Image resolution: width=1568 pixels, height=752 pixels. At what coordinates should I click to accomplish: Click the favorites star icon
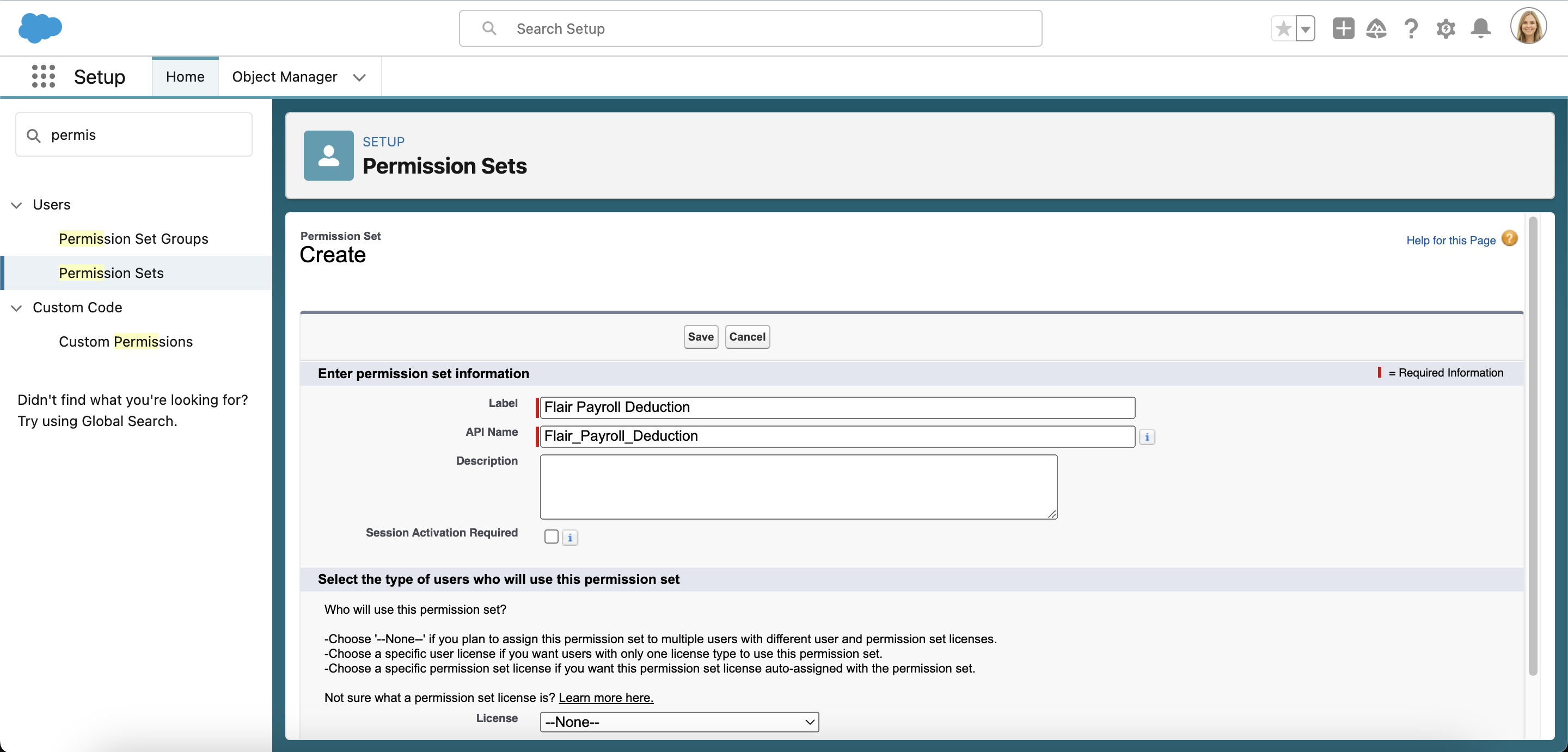[x=1283, y=29]
